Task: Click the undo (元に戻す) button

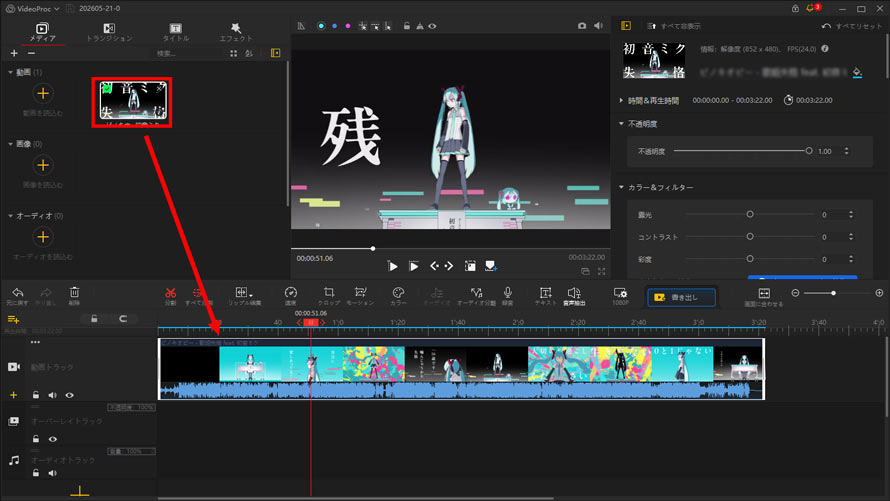Action: tap(18, 296)
